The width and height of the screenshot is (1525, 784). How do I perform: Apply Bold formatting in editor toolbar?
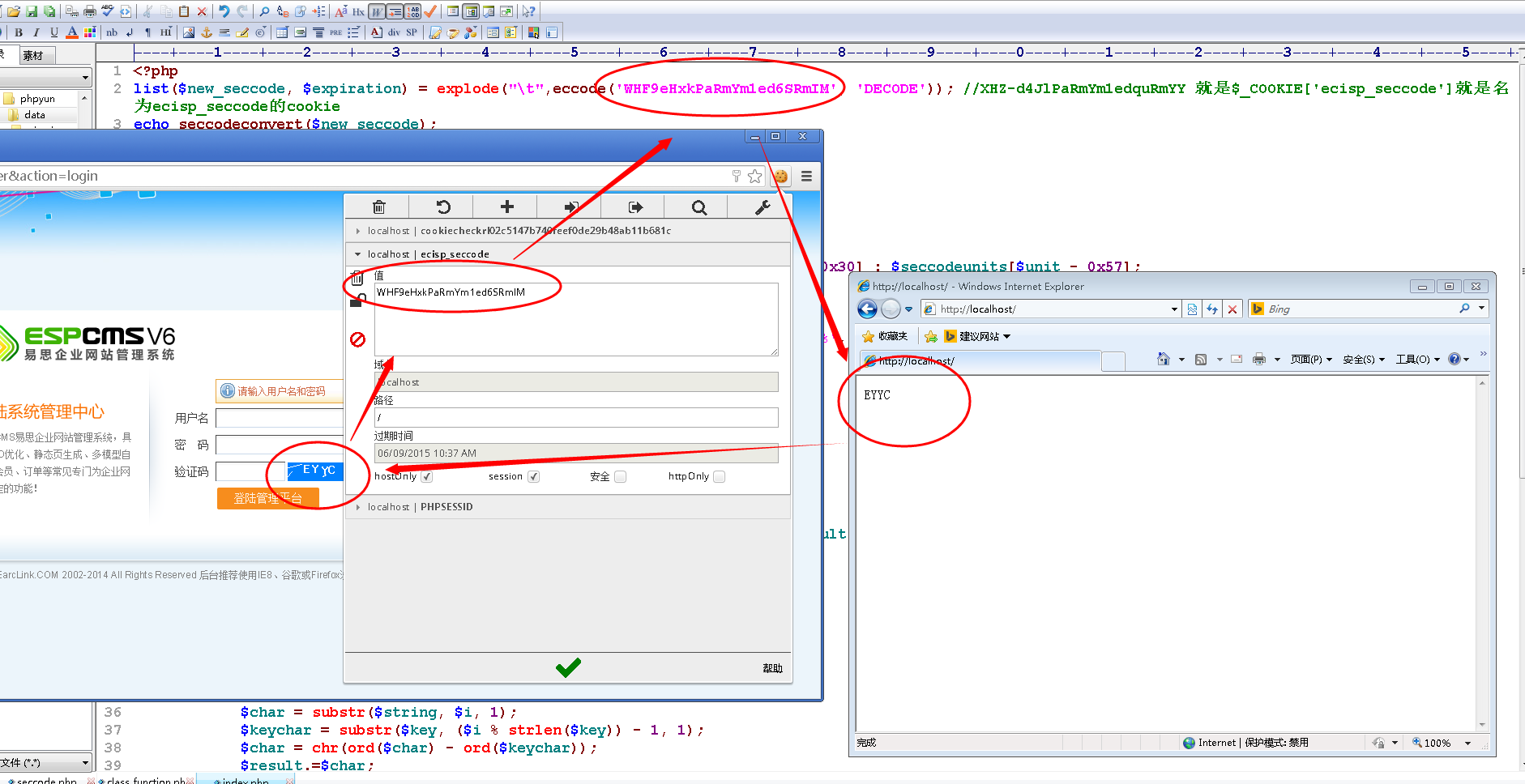pos(19,32)
